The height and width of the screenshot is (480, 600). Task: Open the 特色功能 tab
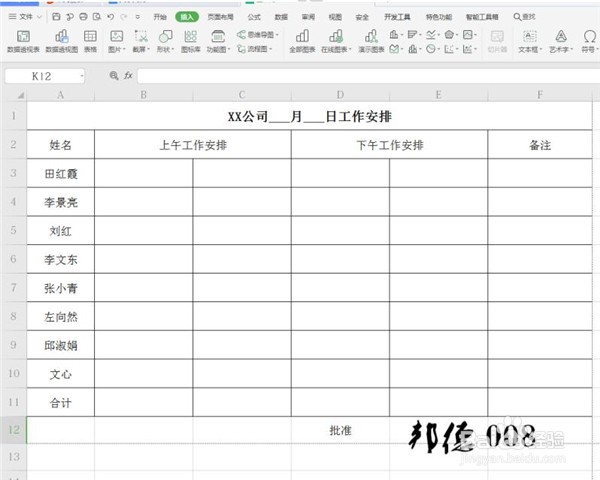tap(439, 17)
